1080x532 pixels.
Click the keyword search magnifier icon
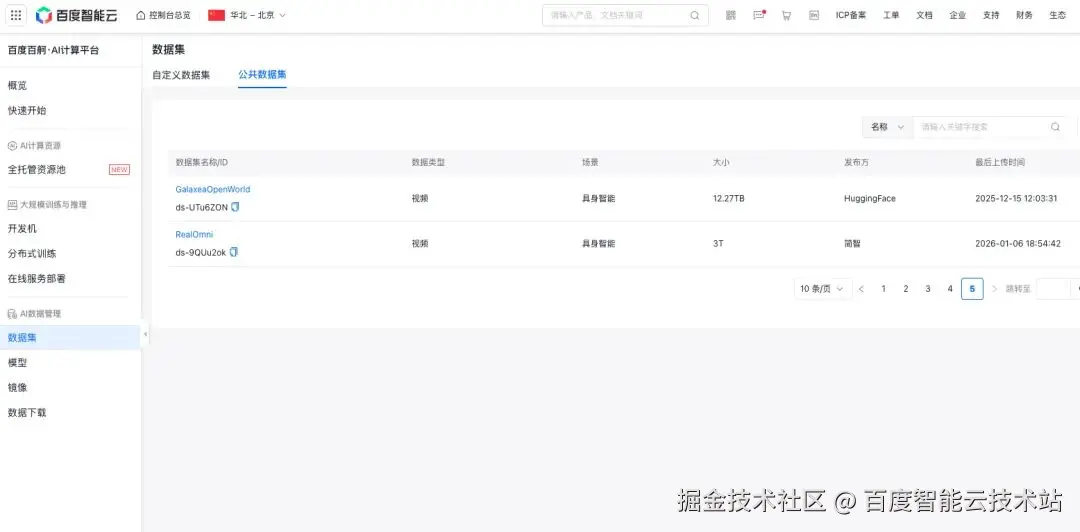[1055, 127]
